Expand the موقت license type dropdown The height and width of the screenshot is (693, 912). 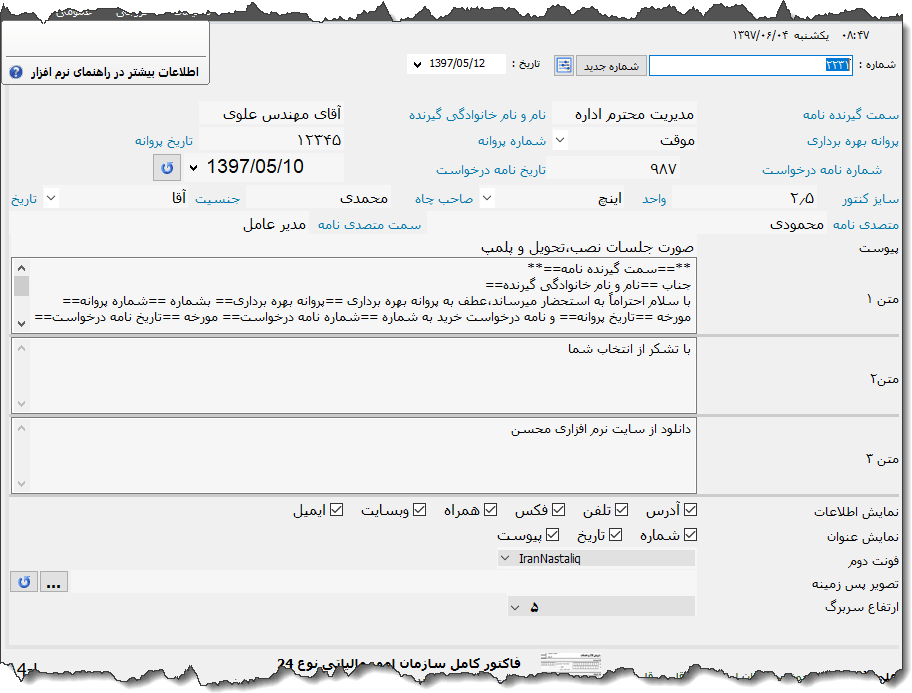(x=562, y=140)
